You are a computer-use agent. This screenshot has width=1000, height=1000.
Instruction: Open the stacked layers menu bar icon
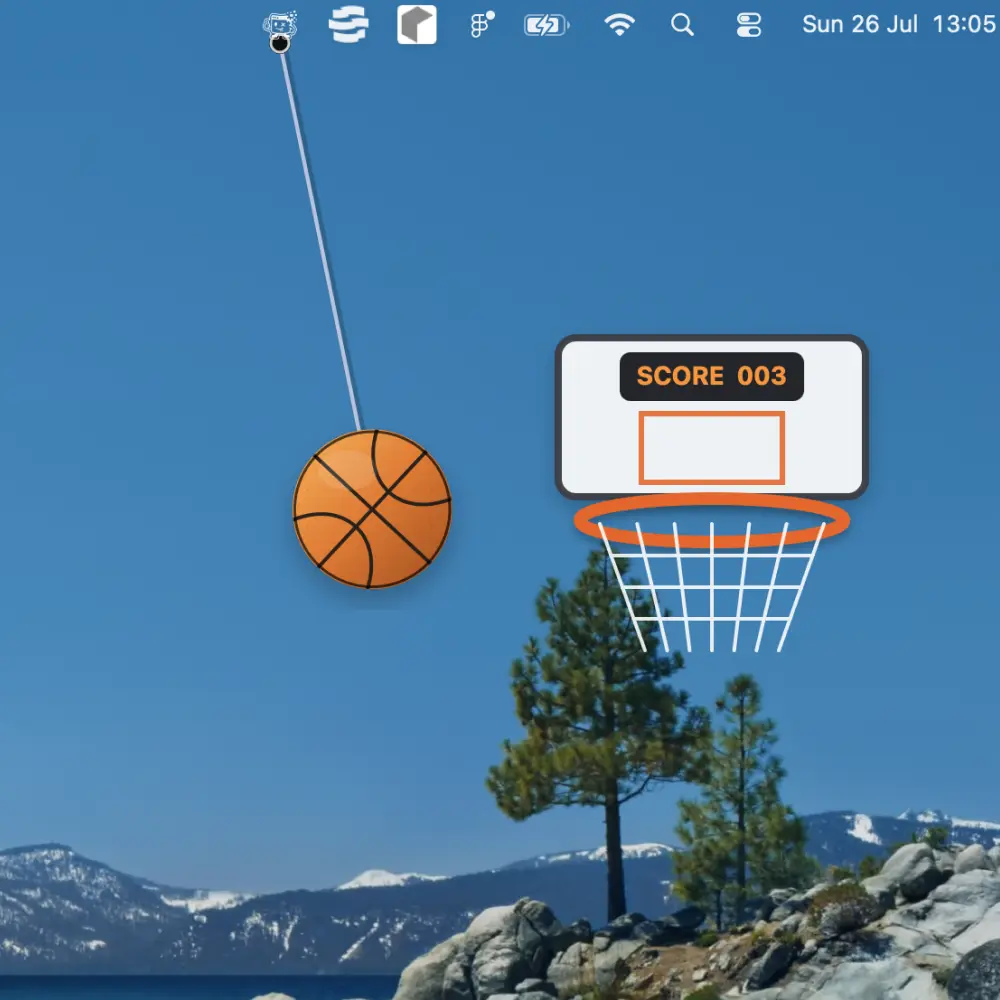[x=348, y=24]
